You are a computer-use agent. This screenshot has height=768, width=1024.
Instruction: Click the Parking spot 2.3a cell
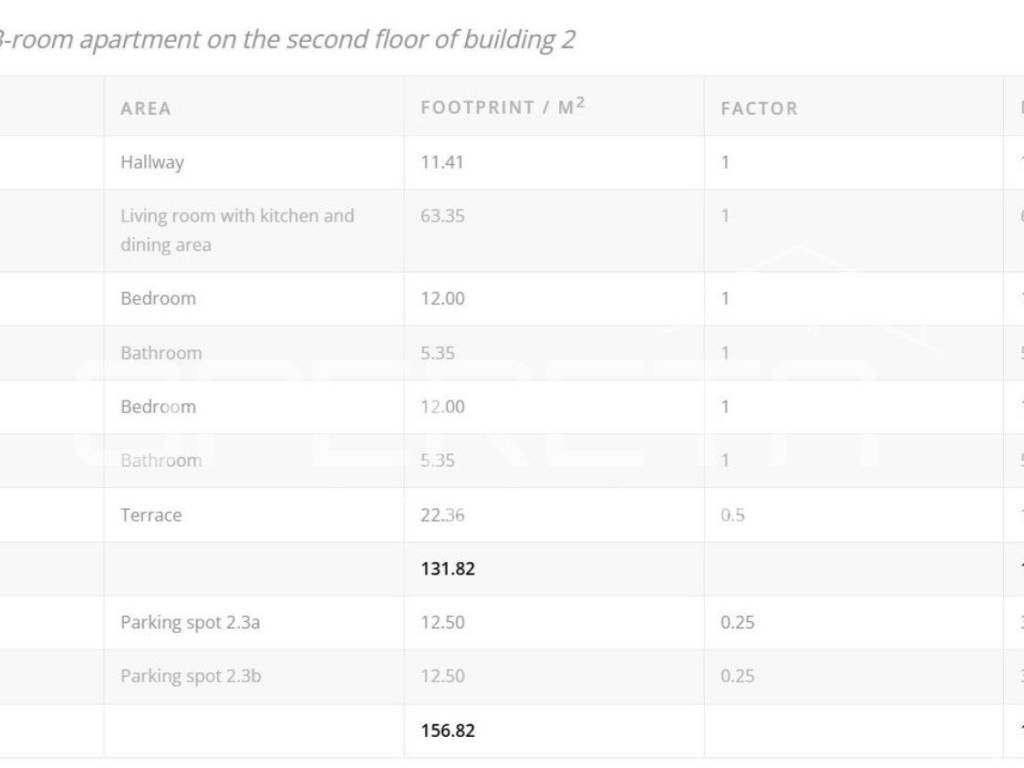(190, 622)
